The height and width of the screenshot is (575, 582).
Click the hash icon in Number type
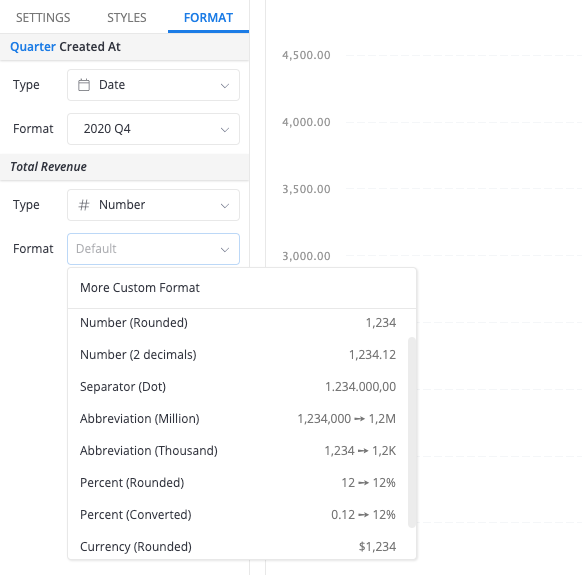point(84,205)
